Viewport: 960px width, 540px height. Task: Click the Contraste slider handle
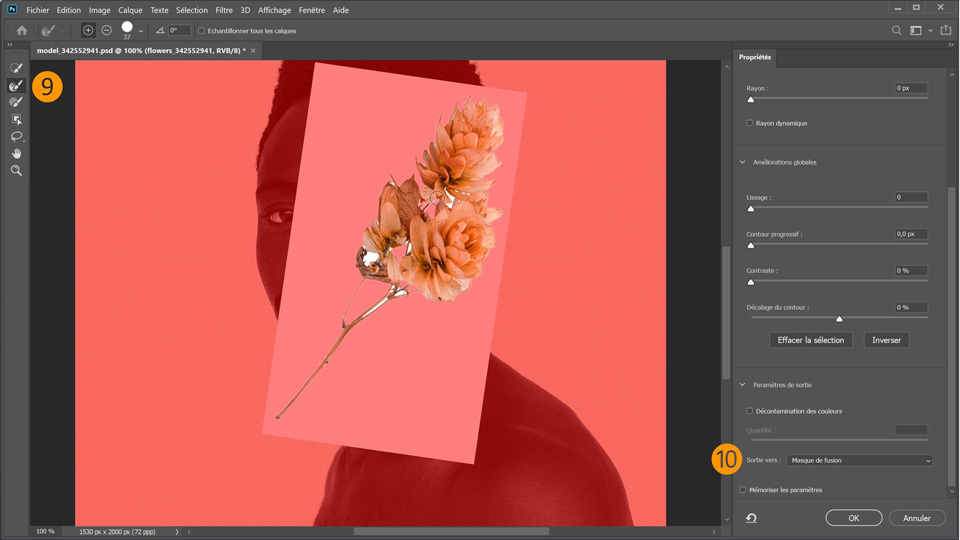751,282
